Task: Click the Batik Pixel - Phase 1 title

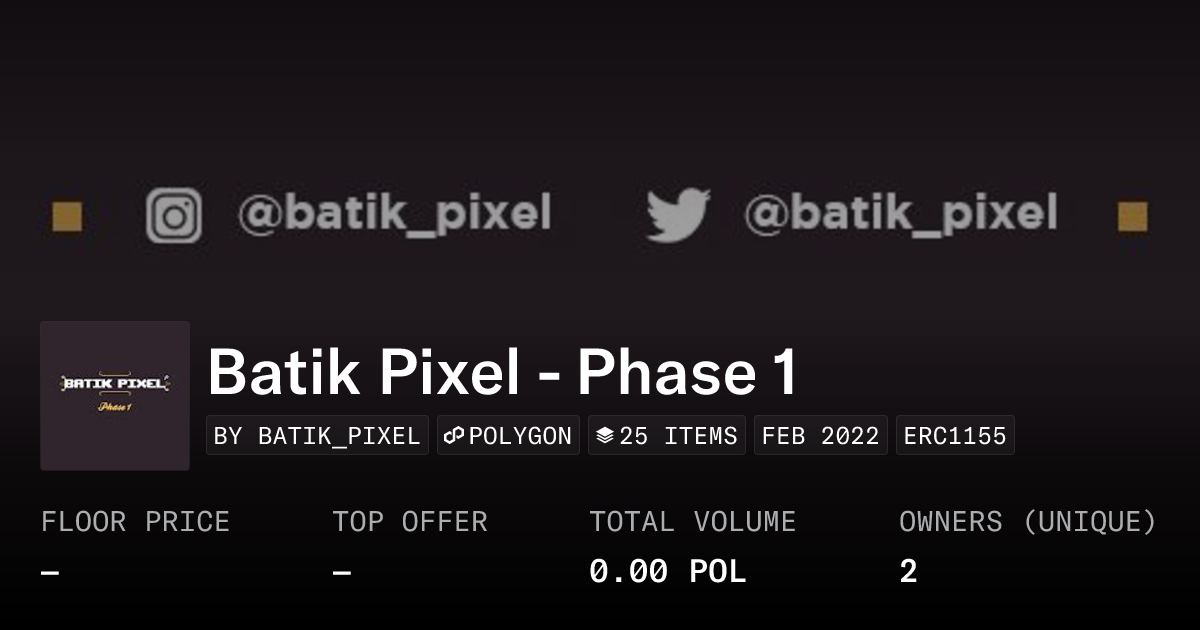Action: [x=503, y=372]
